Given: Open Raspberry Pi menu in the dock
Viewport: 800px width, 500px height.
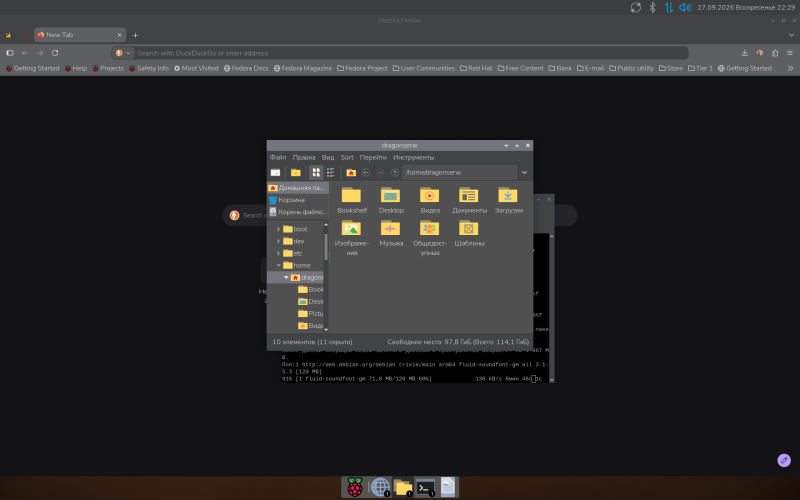Looking at the screenshot, I should pyautogui.click(x=355, y=487).
